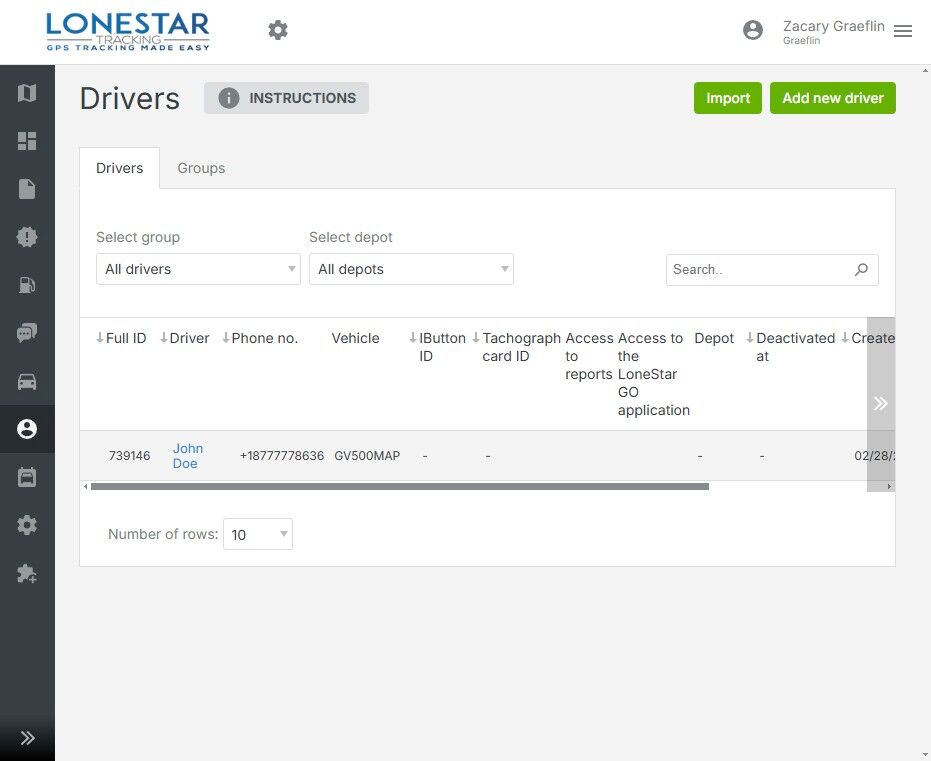Image resolution: width=931 pixels, height=761 pixels.
Task: Click the settings gear beside the logo
Action: click(278, 31)
